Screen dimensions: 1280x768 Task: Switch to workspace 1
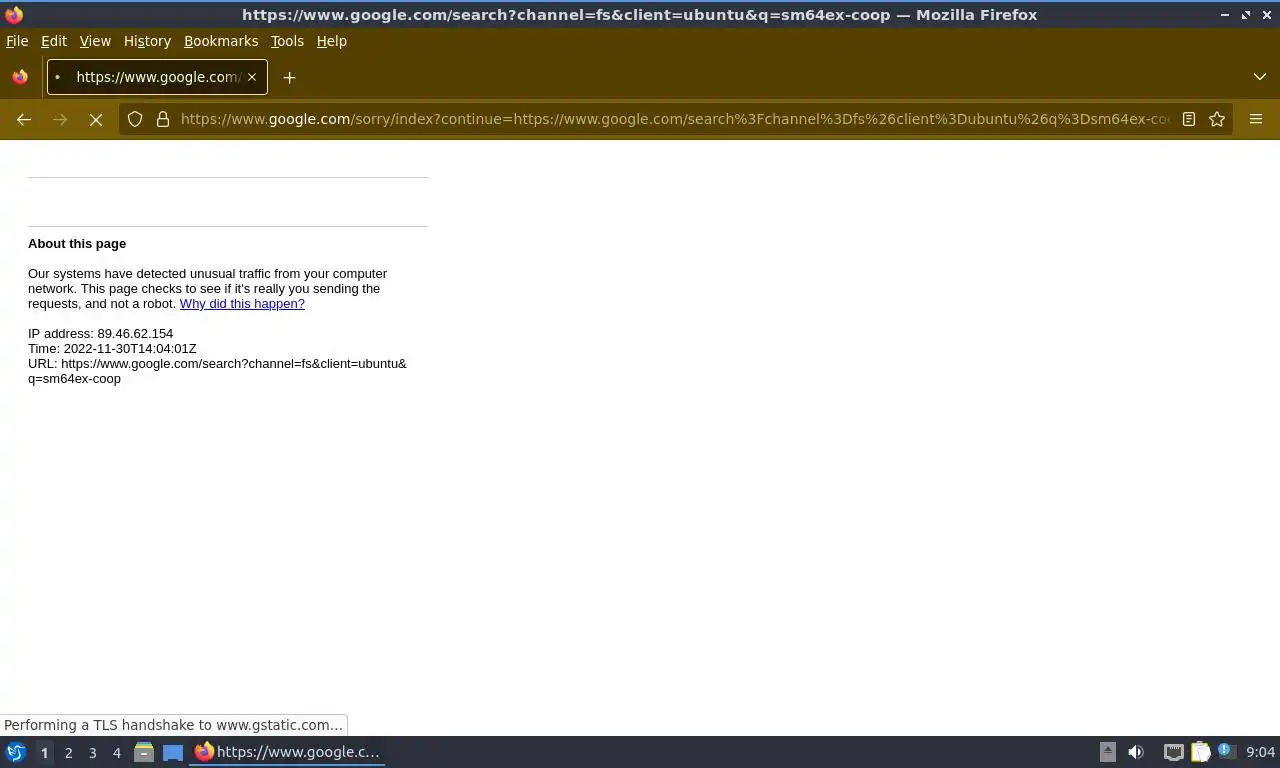(x=44, y=753)
